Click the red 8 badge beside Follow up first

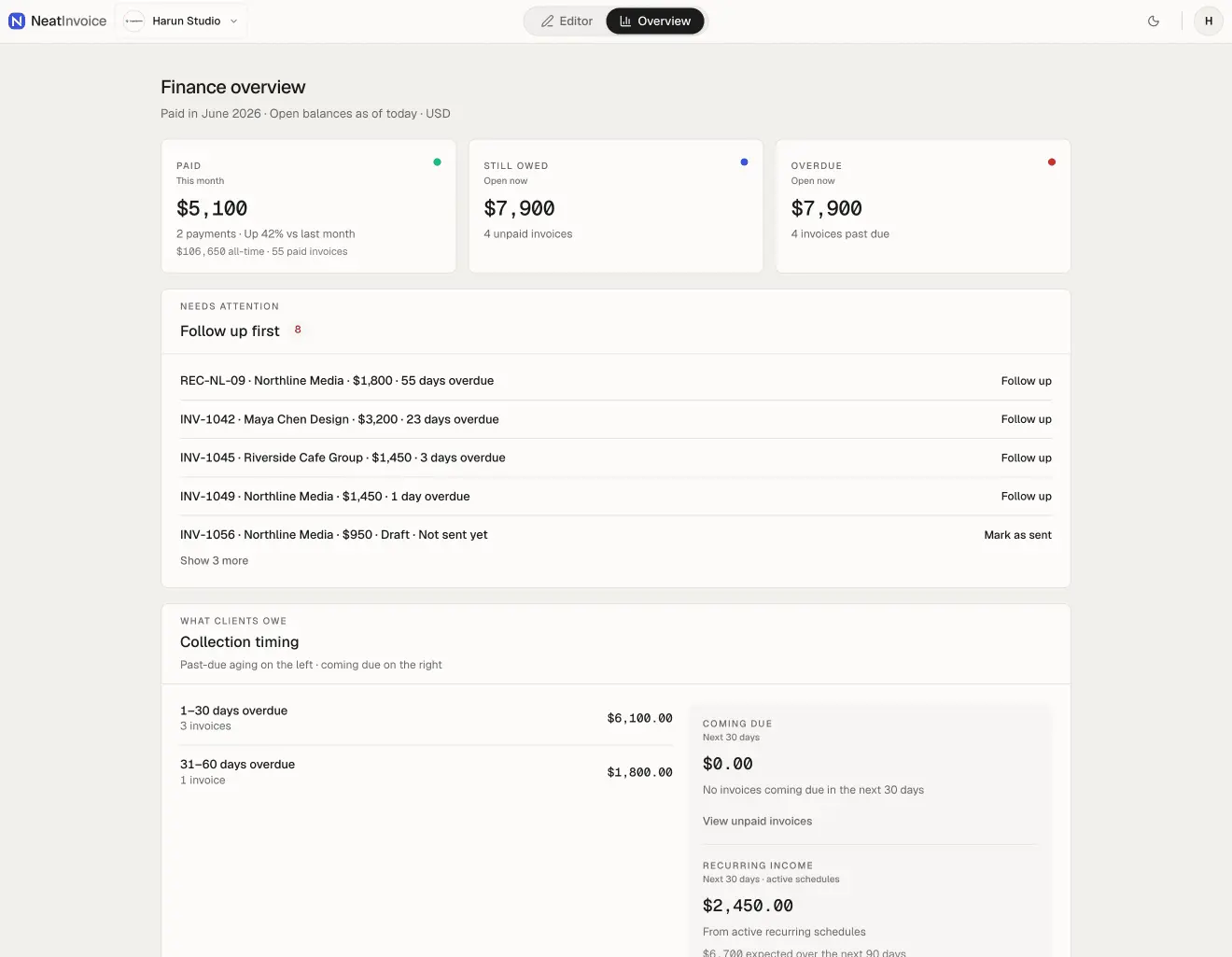point(298,330)
